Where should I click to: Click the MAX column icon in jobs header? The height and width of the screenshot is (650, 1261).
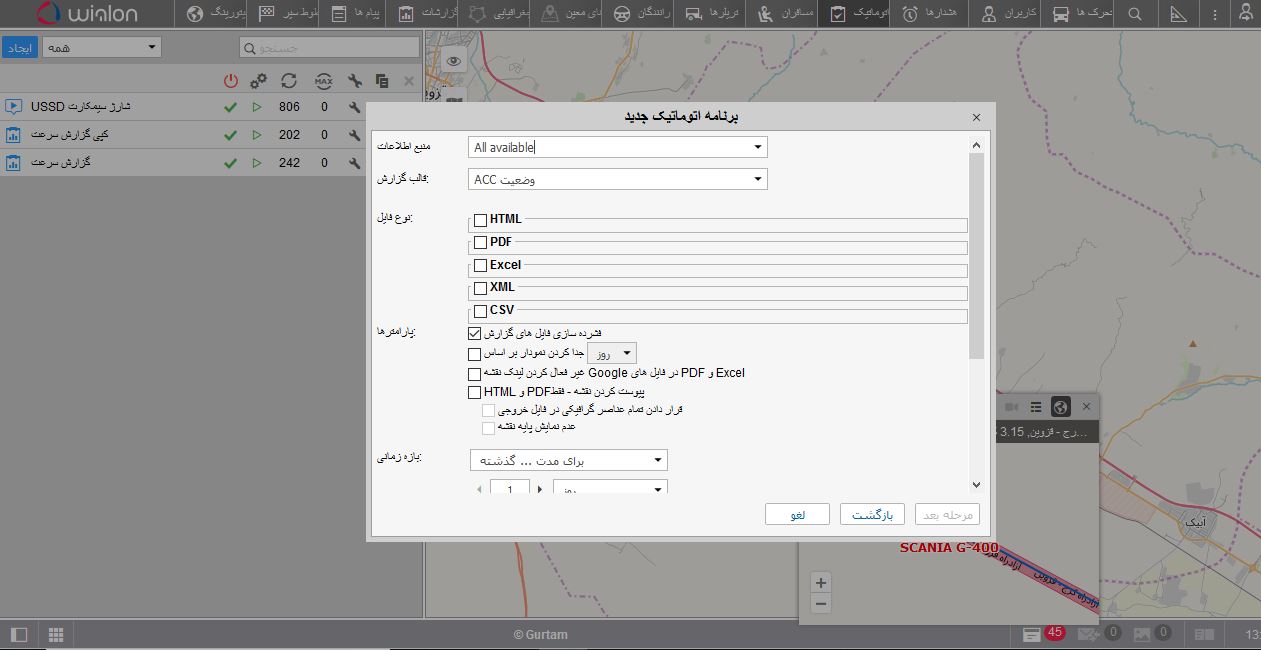pos(323,80)
